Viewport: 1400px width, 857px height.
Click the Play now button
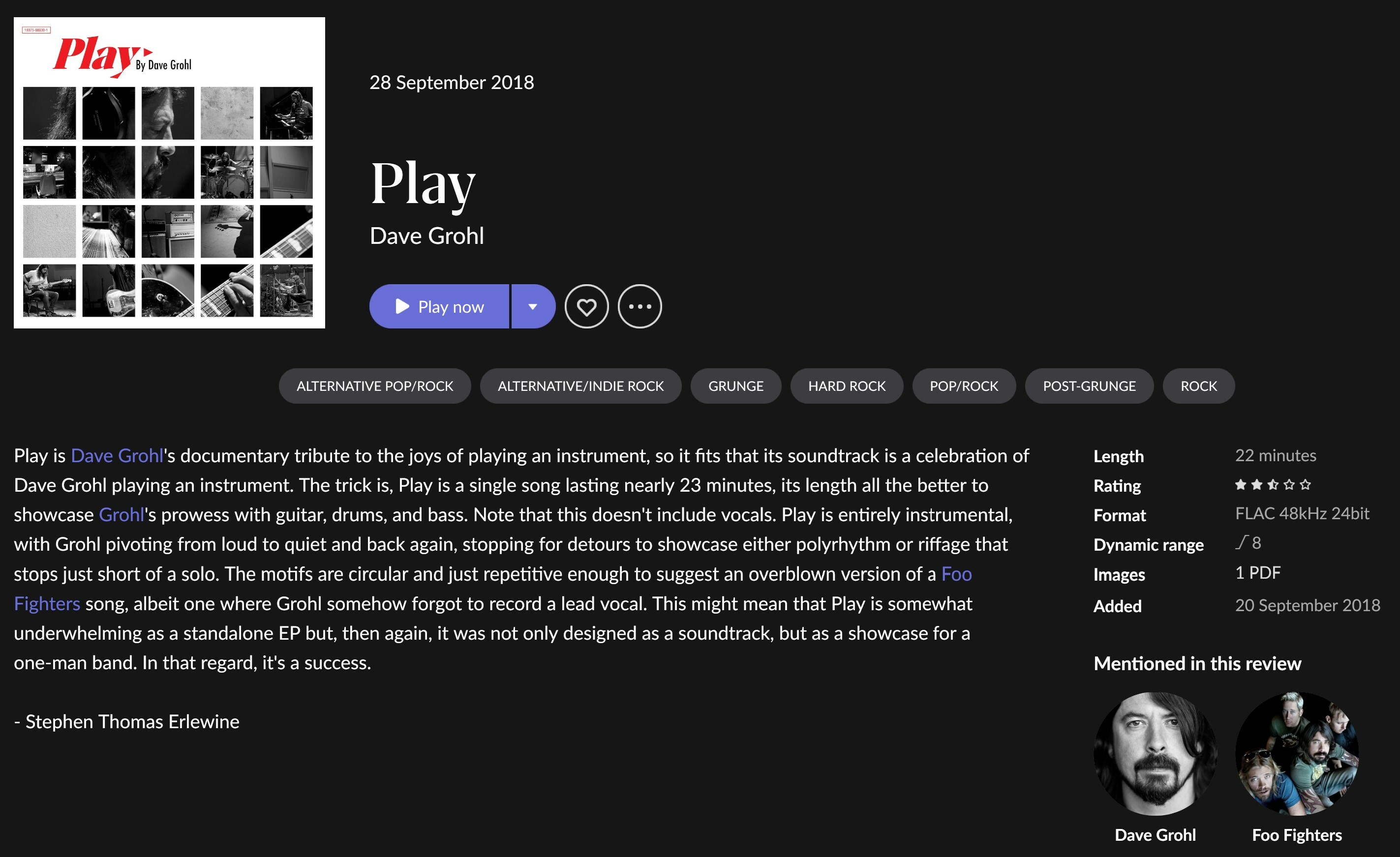[x=439, y=307]
